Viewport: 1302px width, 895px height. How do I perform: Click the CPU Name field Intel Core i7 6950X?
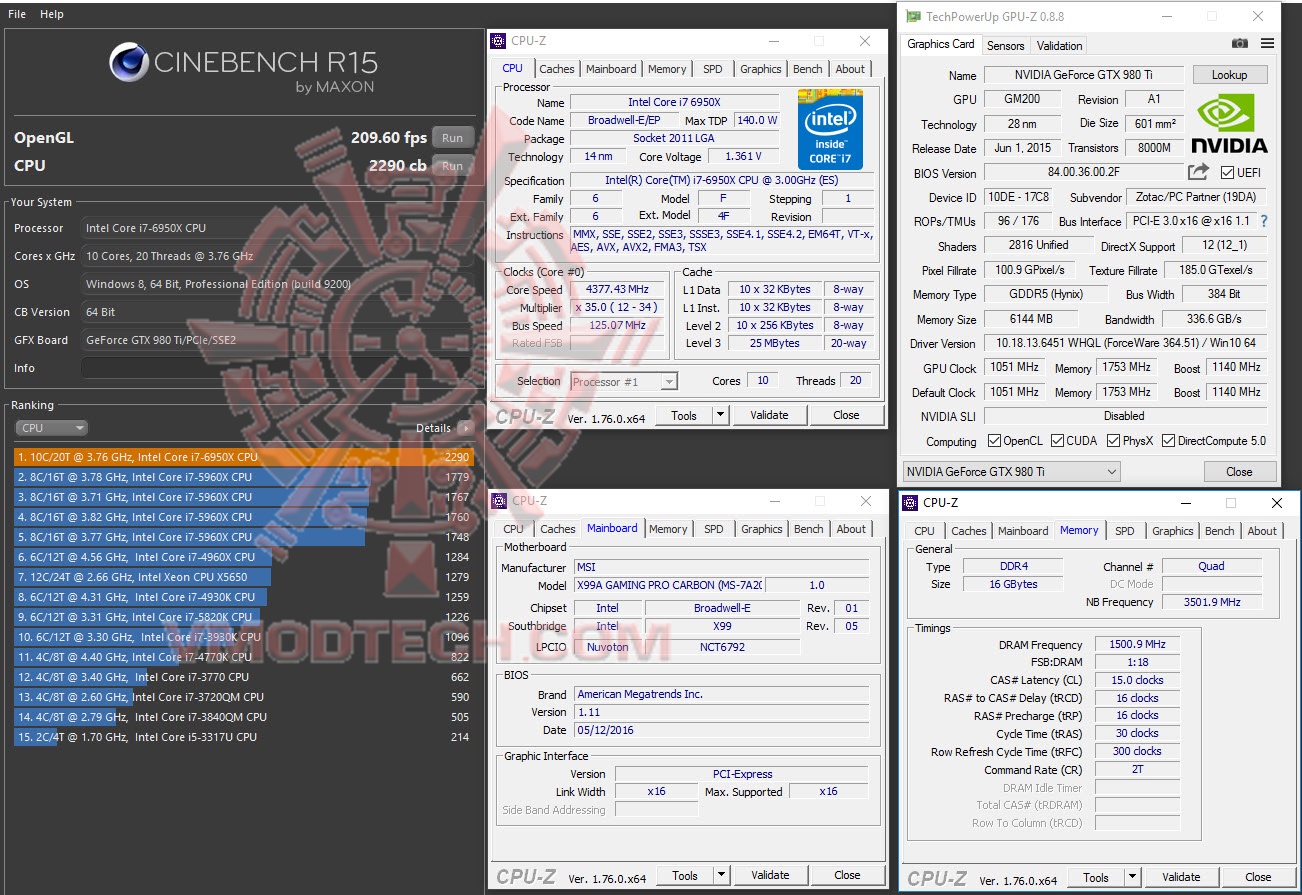[x=674, y=102]
